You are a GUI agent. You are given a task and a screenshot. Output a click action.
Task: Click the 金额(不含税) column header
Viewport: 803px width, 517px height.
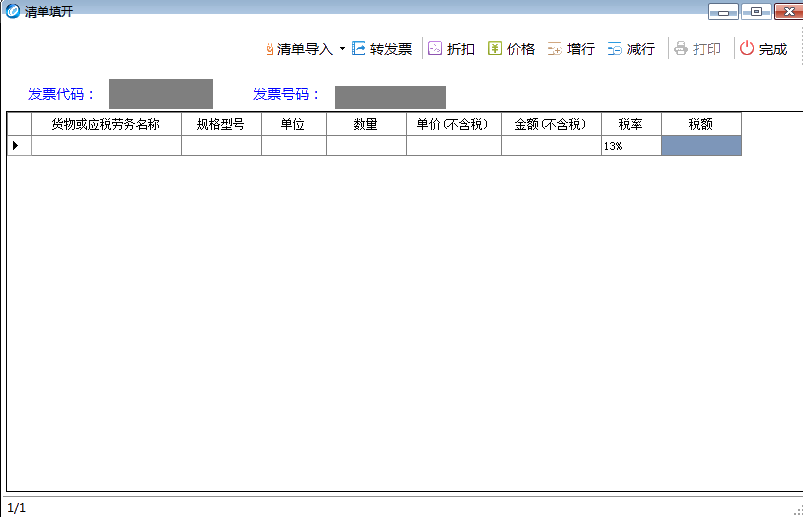click(552, 124)
